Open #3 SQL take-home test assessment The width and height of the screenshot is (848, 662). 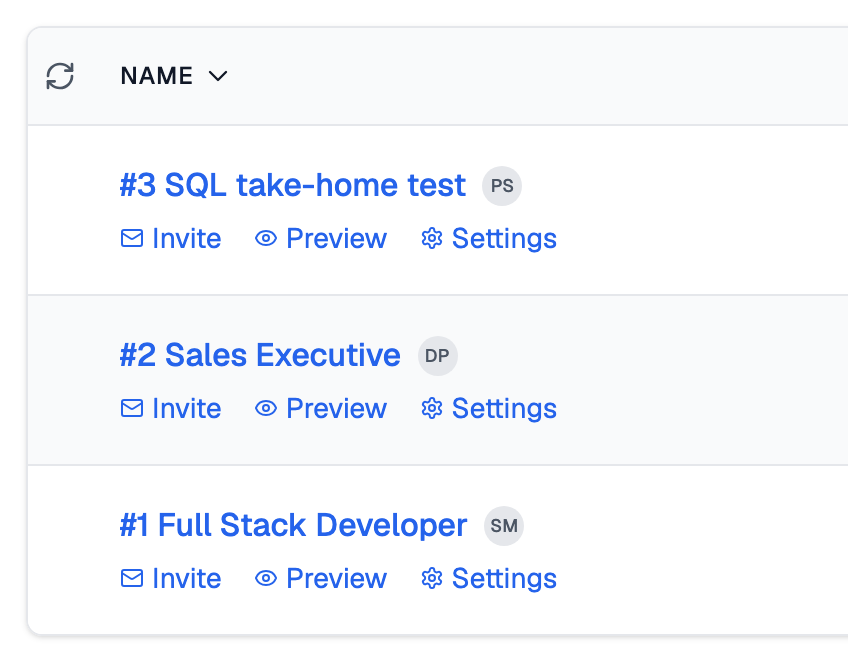pos(293,186)
